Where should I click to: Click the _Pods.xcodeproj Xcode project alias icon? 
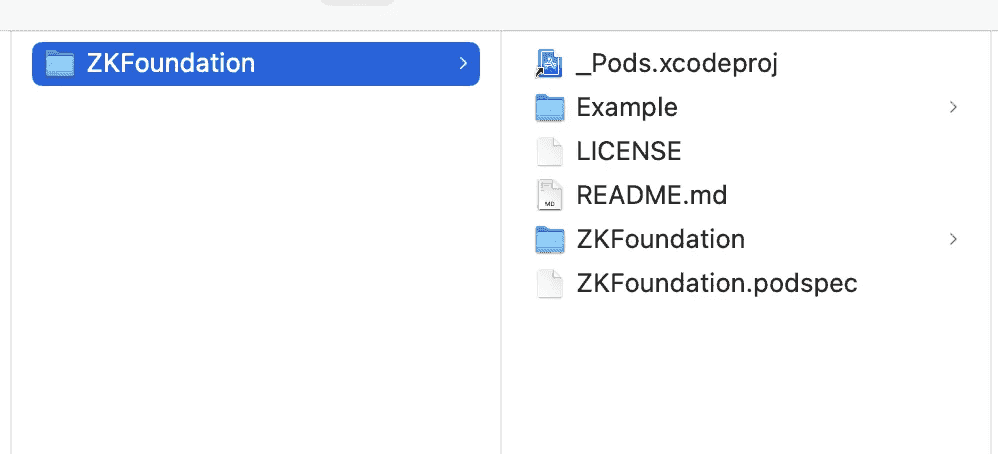tap(549, 63)
